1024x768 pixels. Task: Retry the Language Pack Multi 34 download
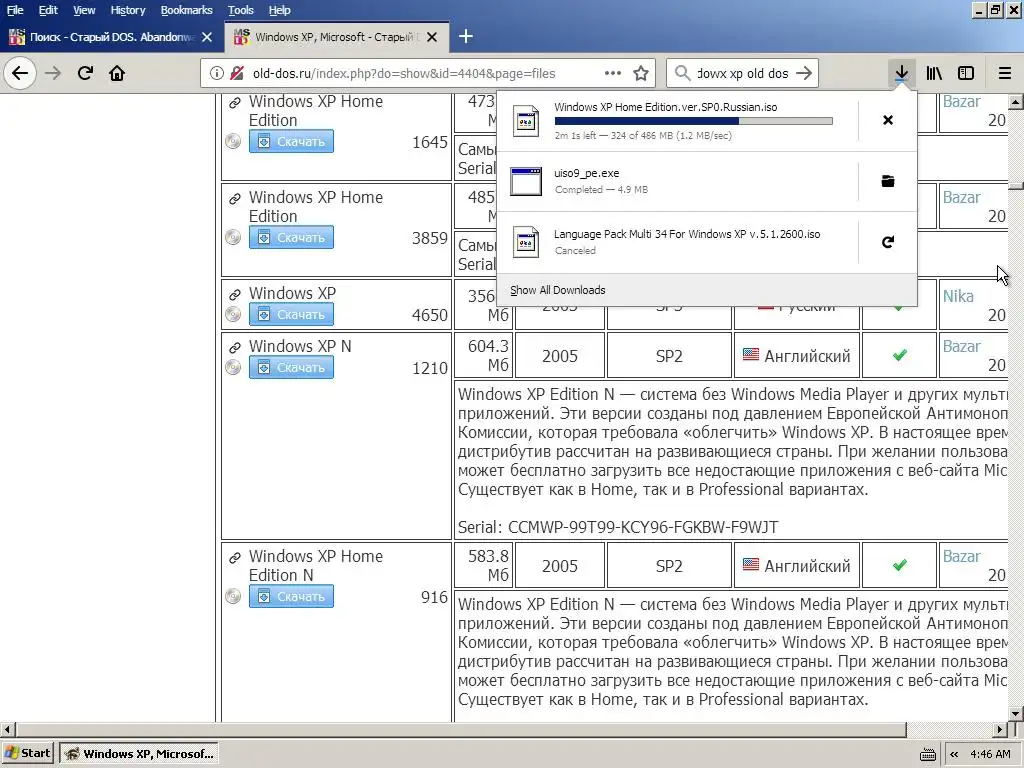click(x=888, y=242)
